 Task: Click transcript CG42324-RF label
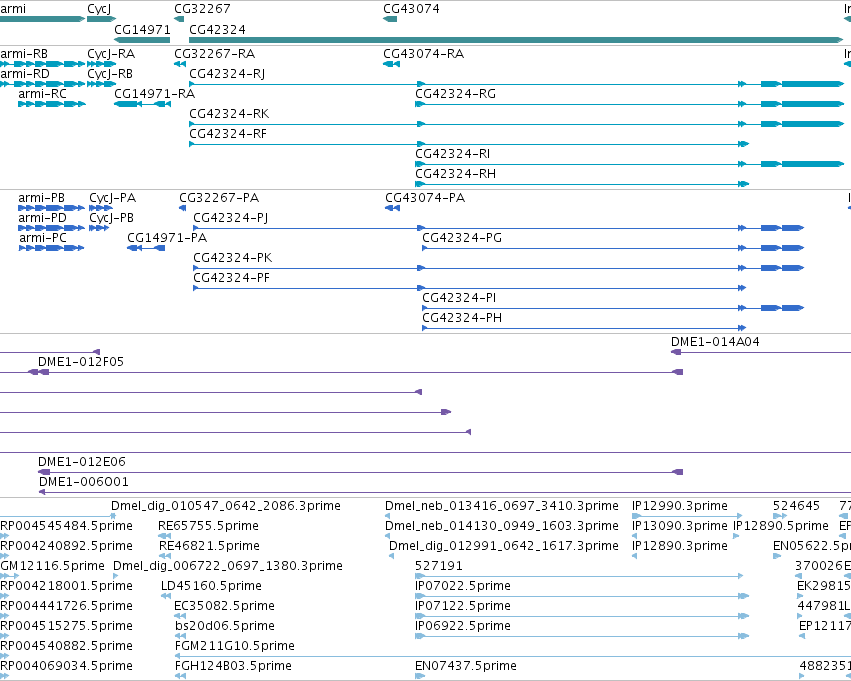click(x=228, y=134)
